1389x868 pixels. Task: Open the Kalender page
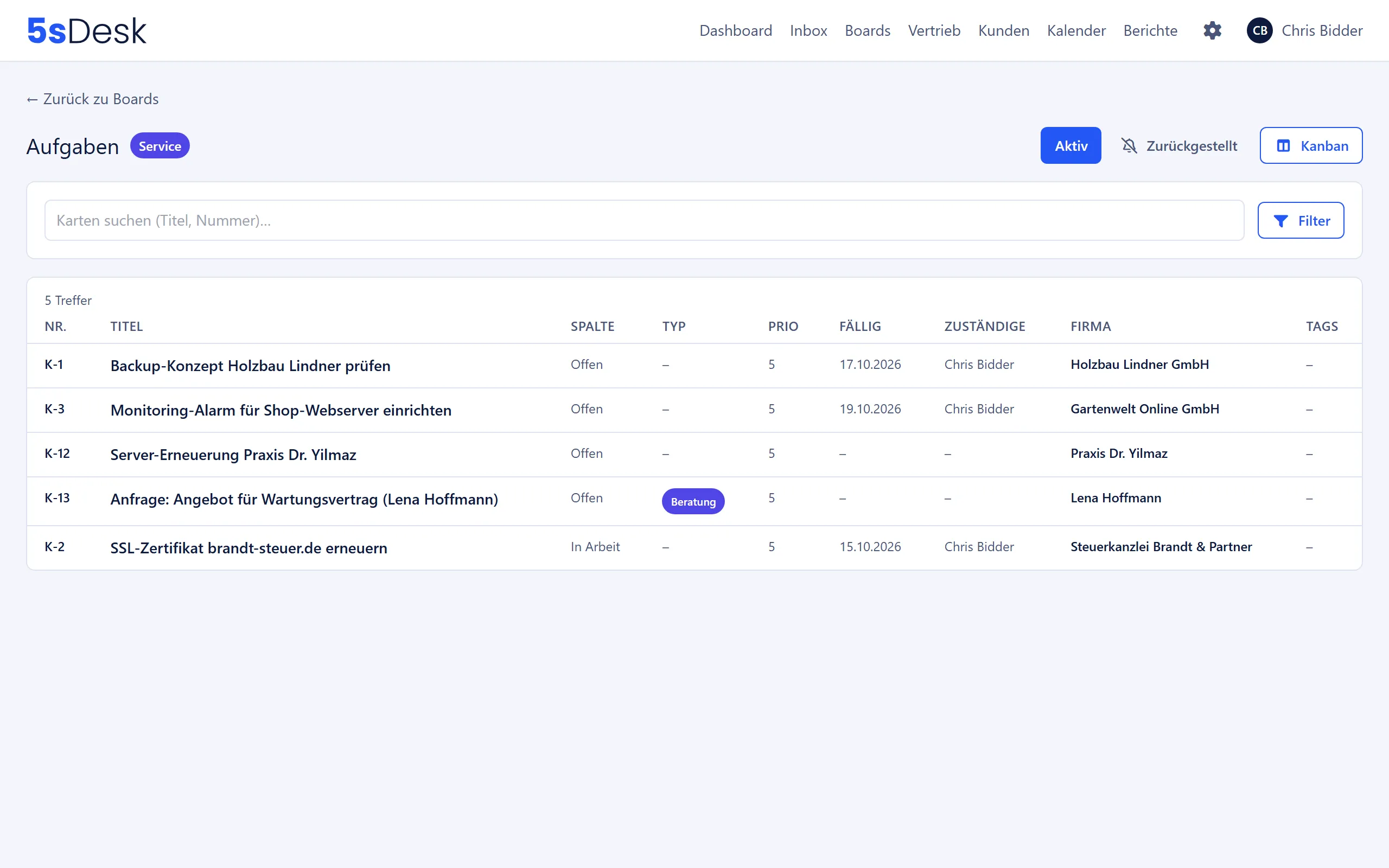point(1076,30)
